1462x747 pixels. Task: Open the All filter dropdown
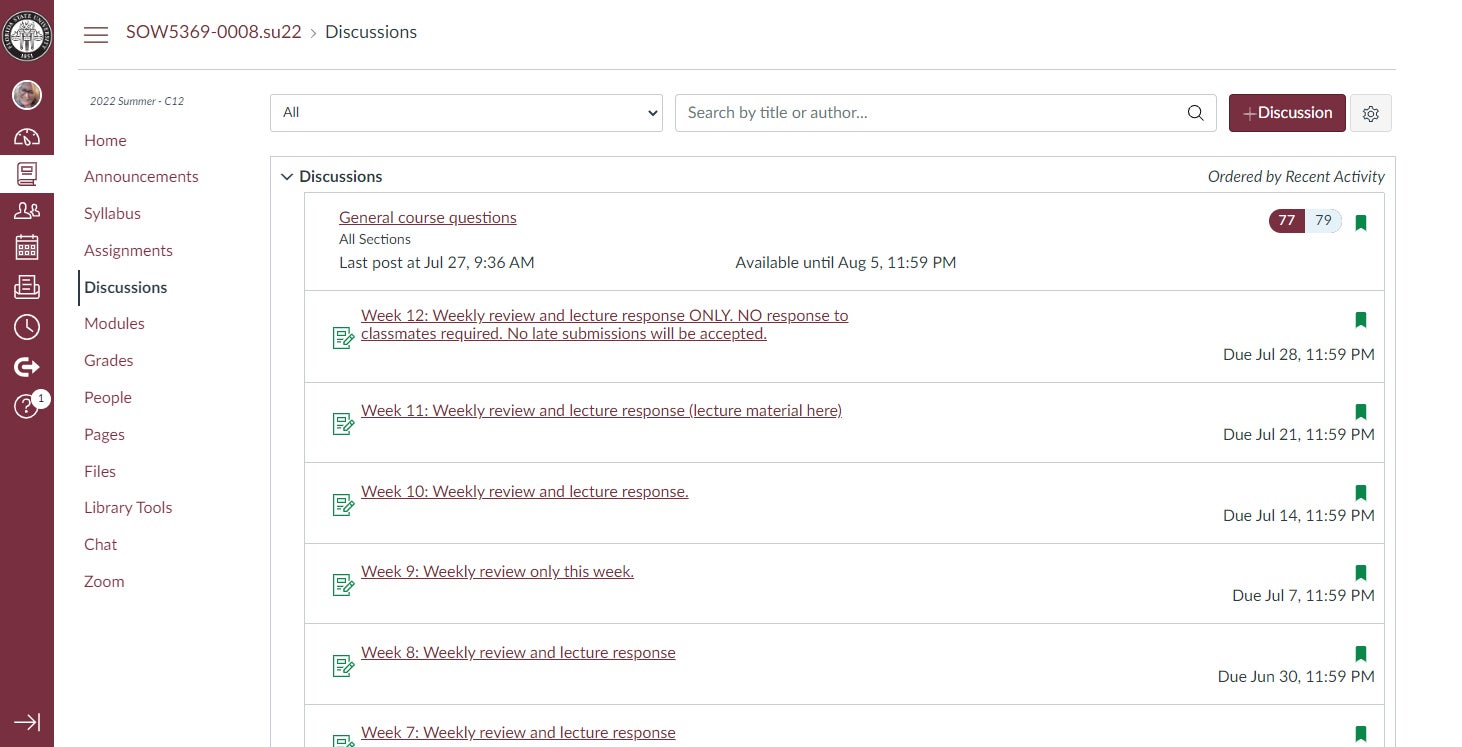[x=466, y=113]
